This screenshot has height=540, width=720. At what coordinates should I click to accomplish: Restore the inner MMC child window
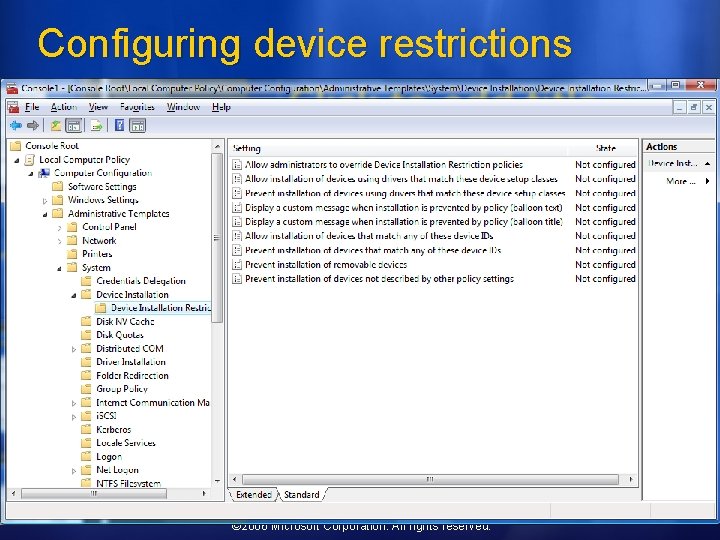point(694,107)
